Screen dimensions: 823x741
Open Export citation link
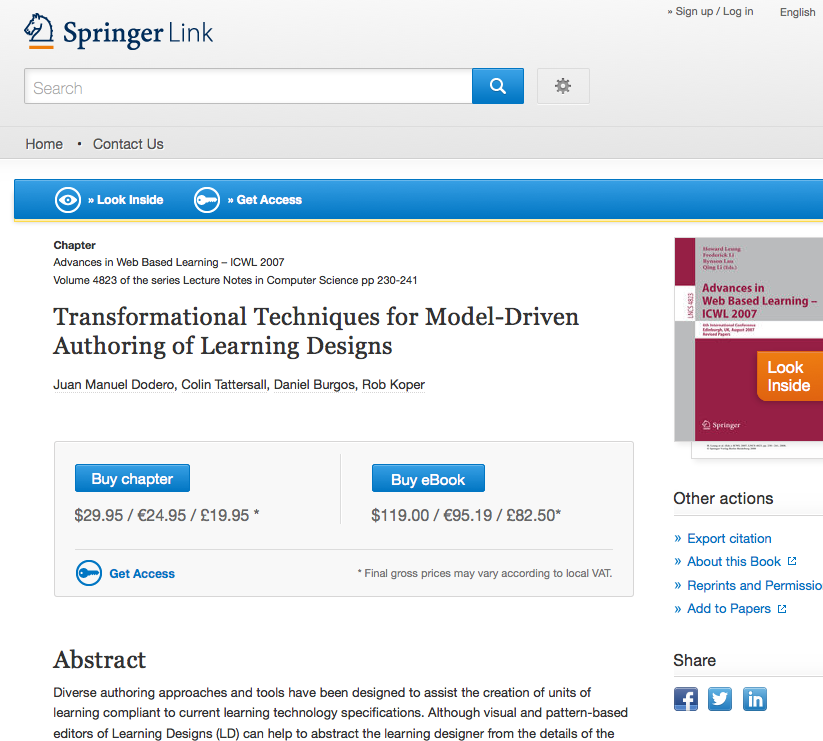[x=729, y=538]
